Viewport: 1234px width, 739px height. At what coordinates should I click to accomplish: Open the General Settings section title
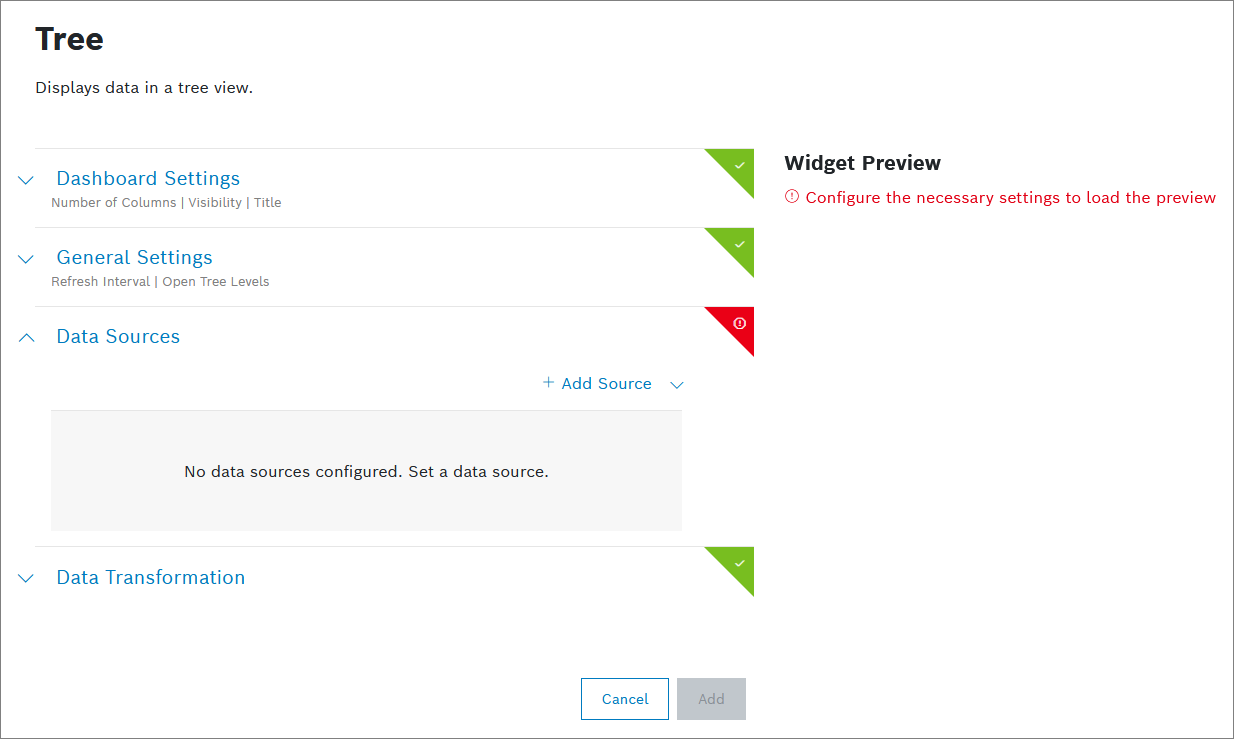tap(134, 257)
